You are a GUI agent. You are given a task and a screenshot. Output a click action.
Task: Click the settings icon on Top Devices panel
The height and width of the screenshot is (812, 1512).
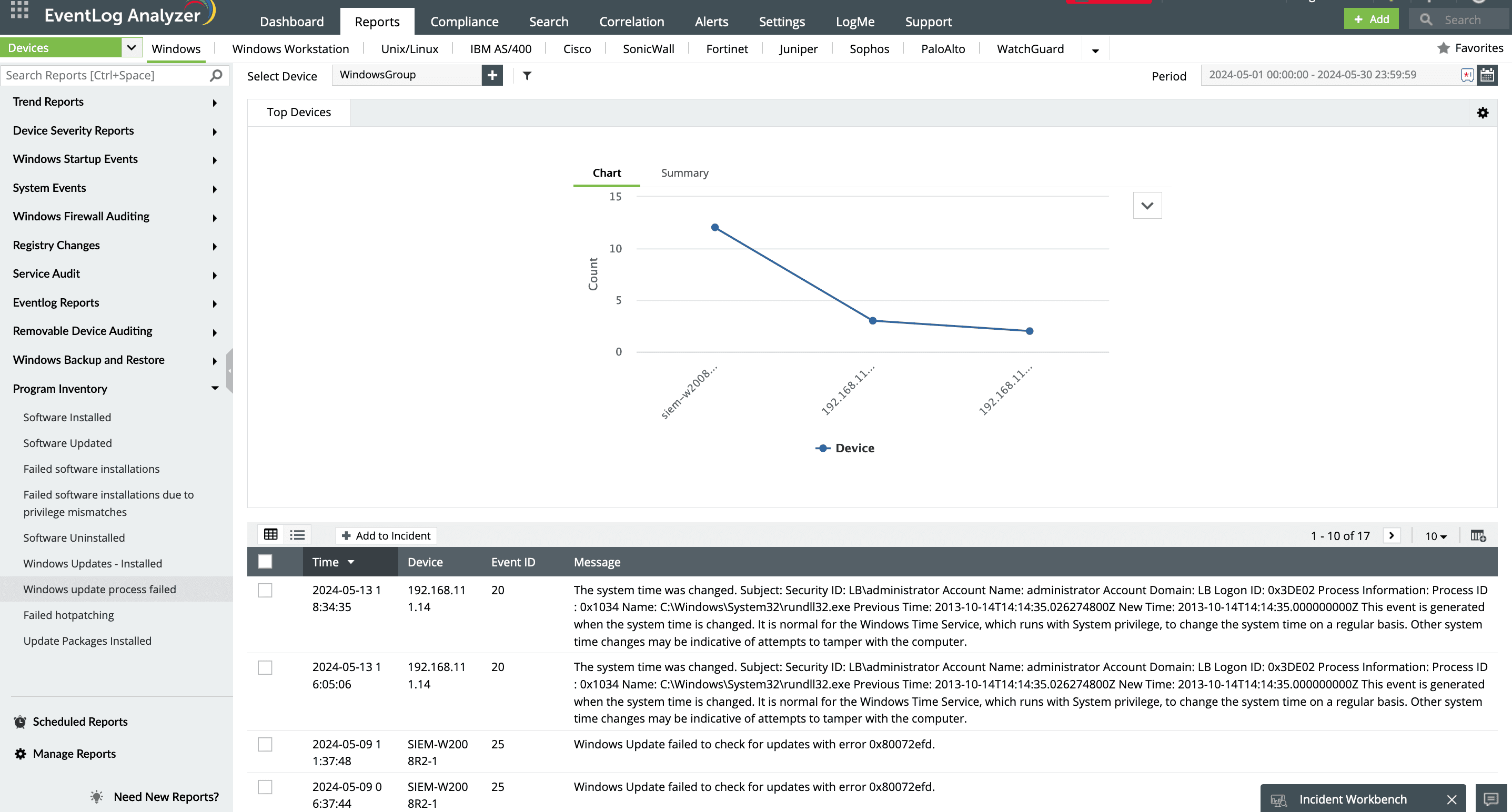coord(1484,113)
